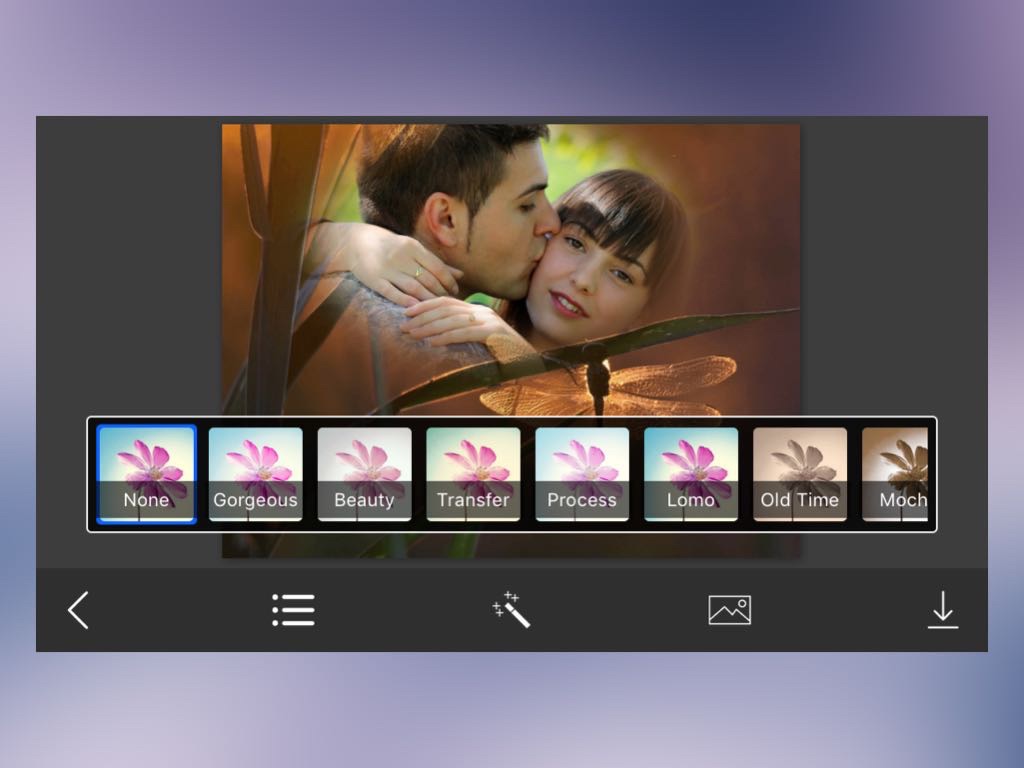Viewport: 1024px width, 768px height.
Task: Choose the Transfer filter
Action: pos(473,474)
